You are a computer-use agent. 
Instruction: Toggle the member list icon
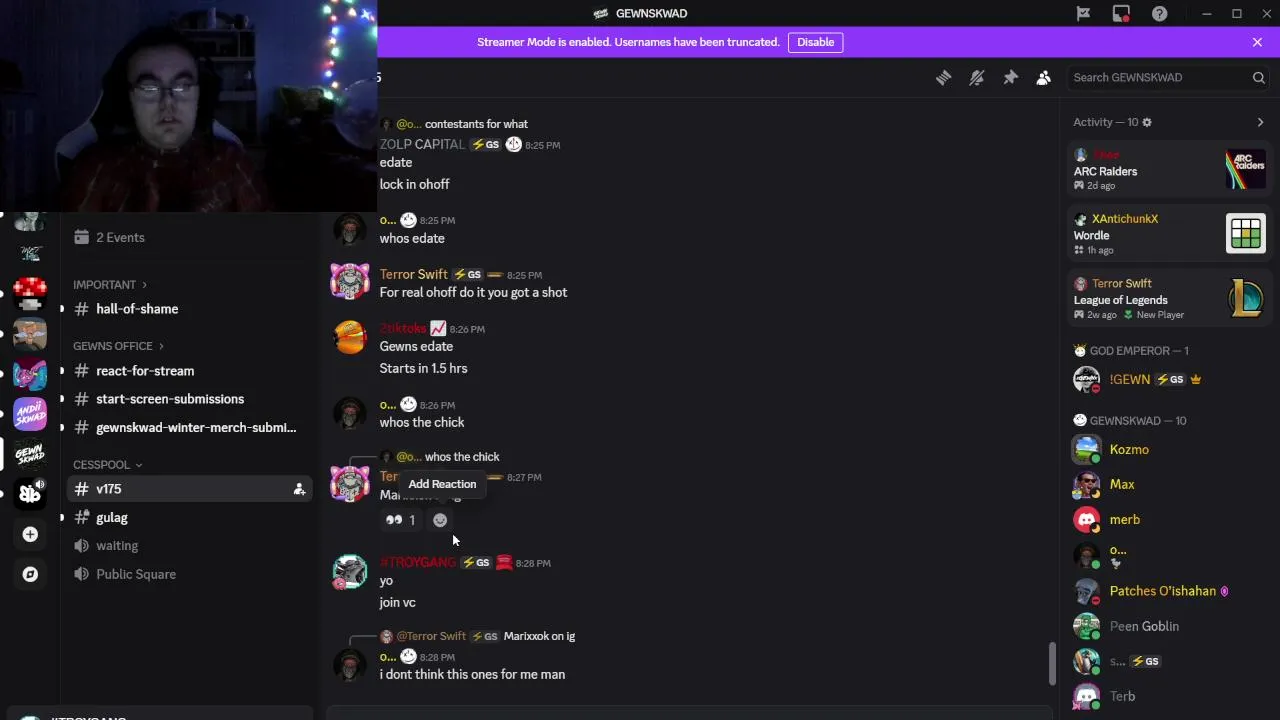coord(1043,77)
